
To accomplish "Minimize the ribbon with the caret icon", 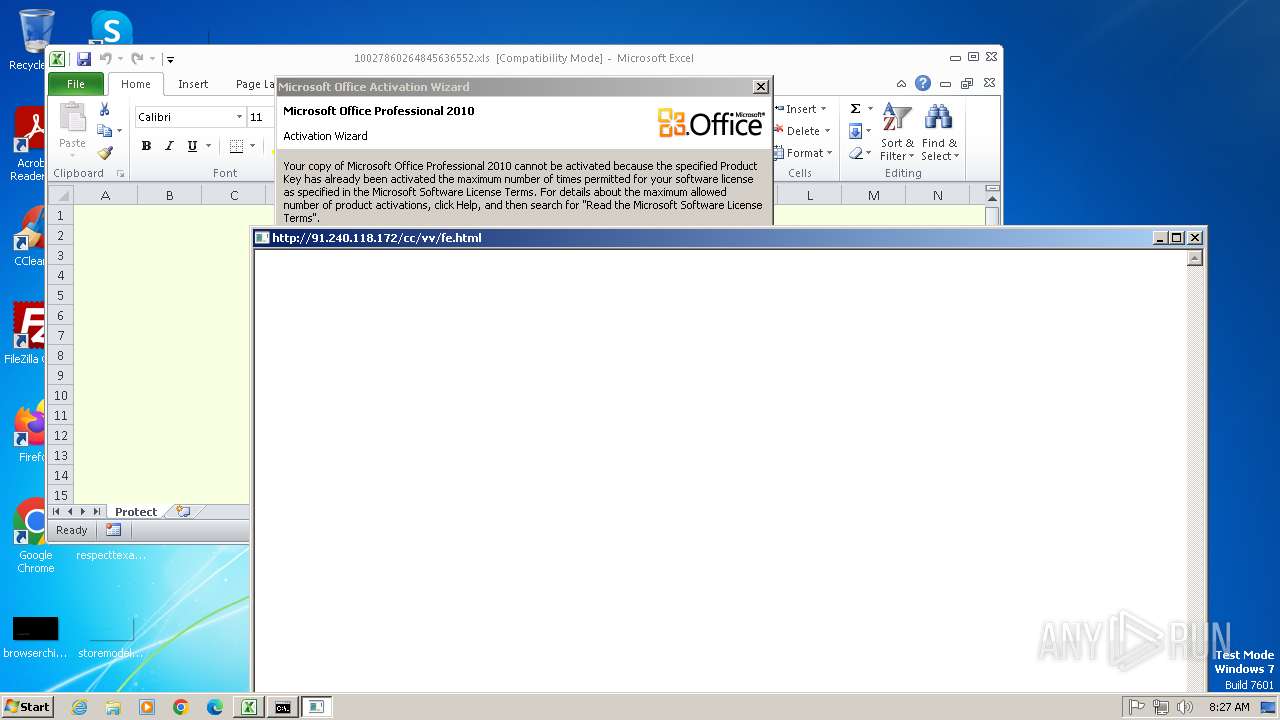I will tap(901, 84).
